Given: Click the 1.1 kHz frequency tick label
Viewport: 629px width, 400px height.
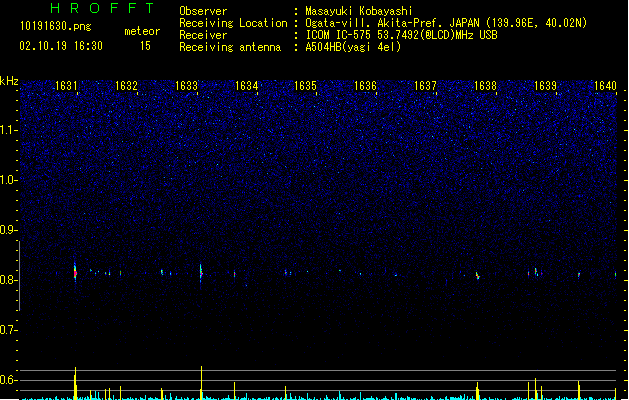Looking at the screenshot, I should coord(8,130).
